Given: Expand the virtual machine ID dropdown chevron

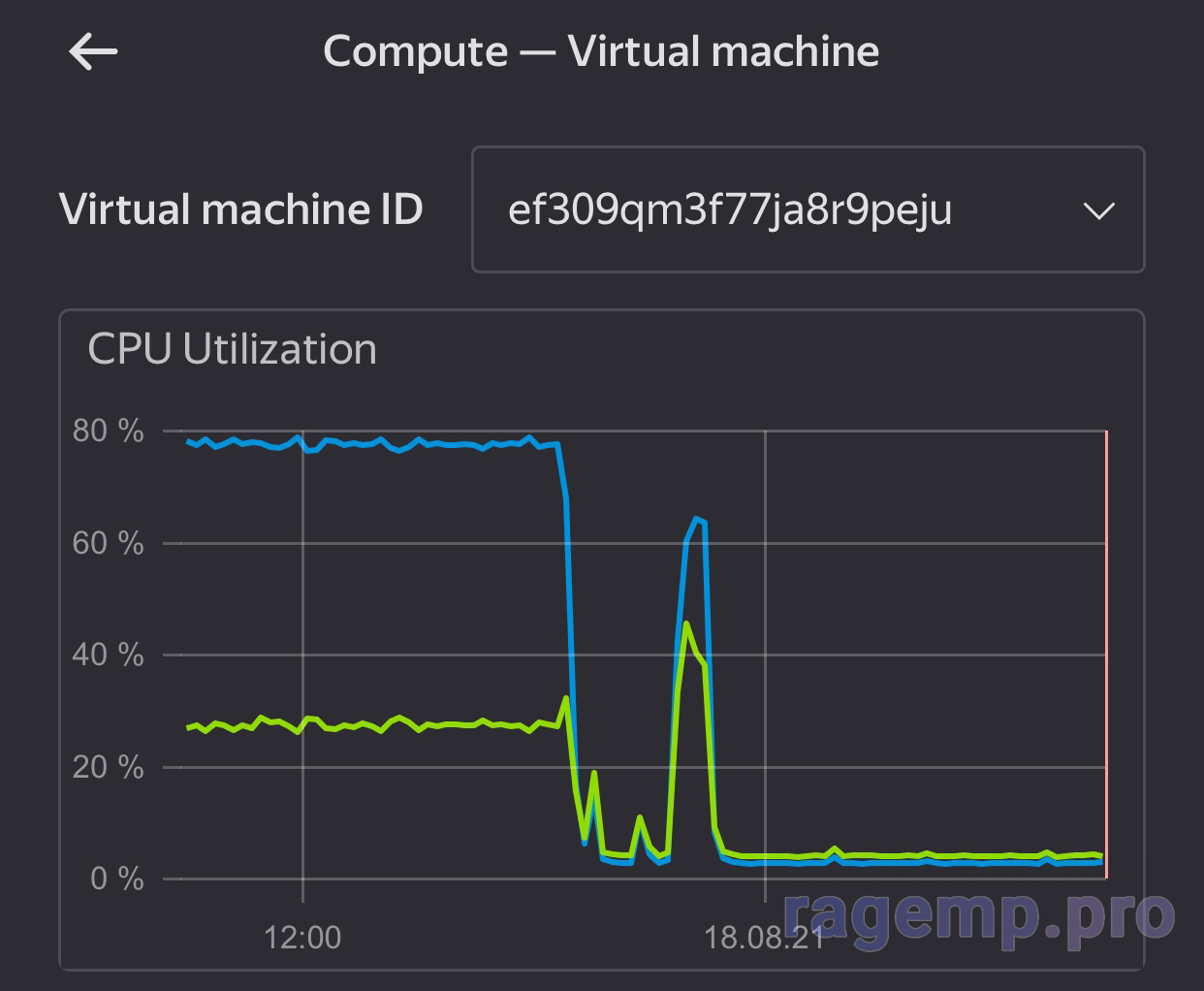Looking at the screenshot, I should click(1098, 210).
